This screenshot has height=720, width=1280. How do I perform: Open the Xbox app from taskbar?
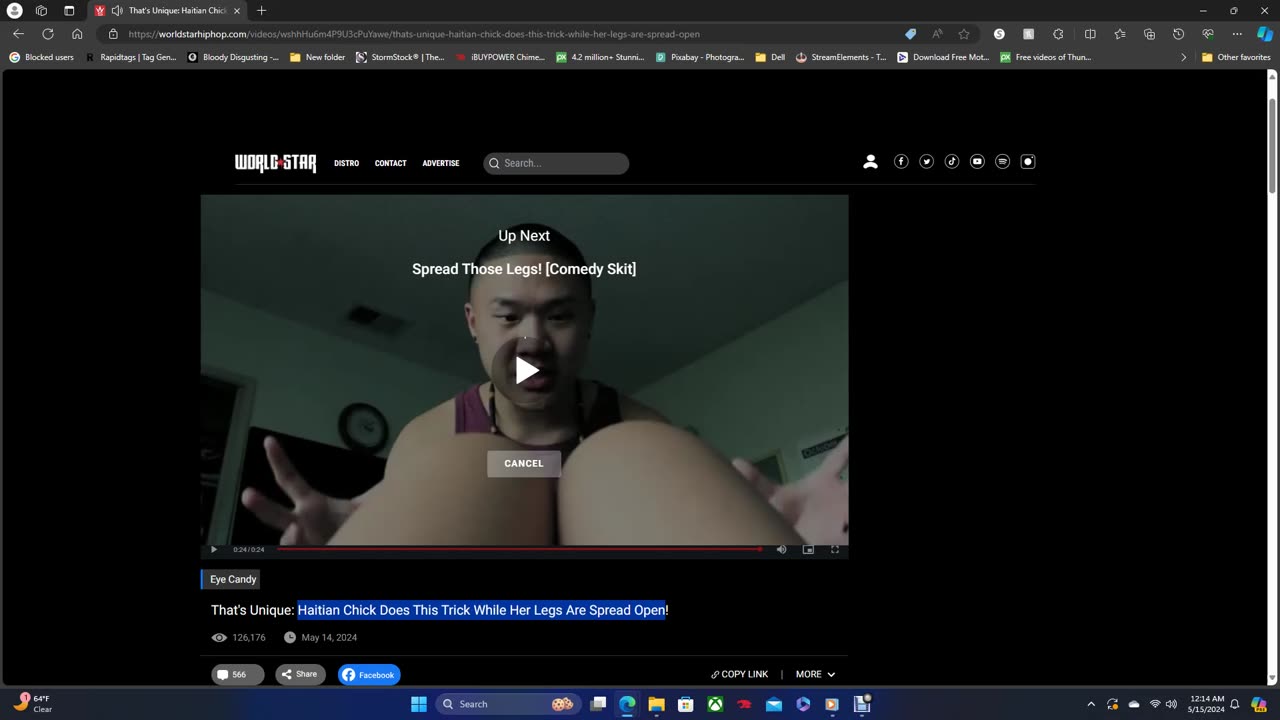click(x=715, y=704)
